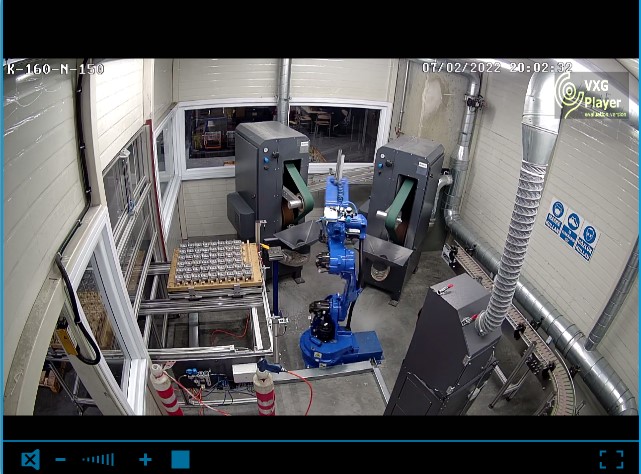Raise volume with the plus icon
The image size is (641, 474).
coord(145,459)
